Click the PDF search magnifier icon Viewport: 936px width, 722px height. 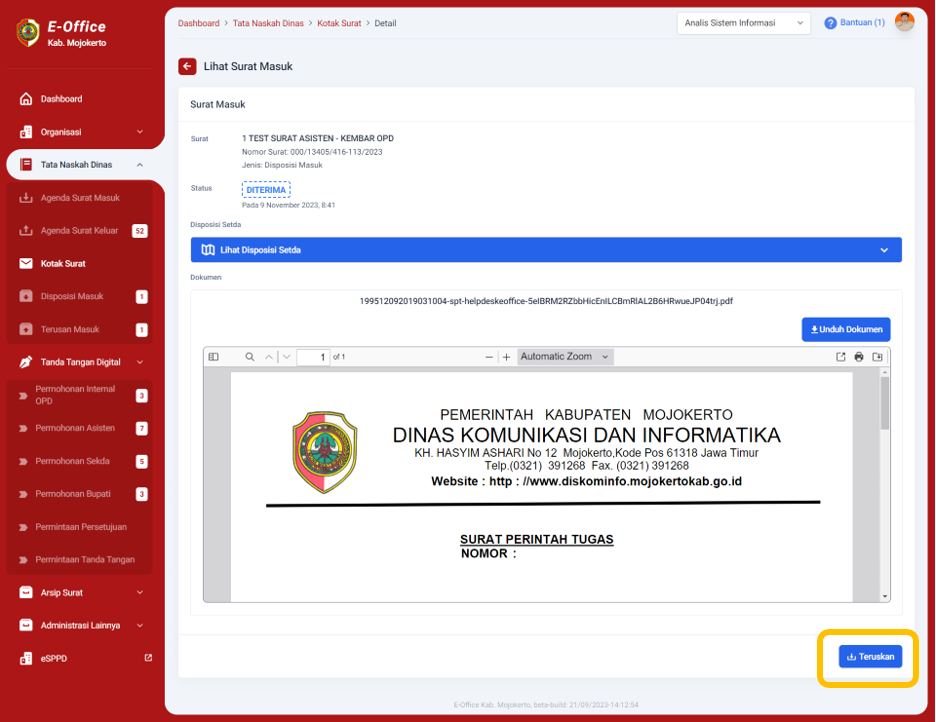point(250,357)
